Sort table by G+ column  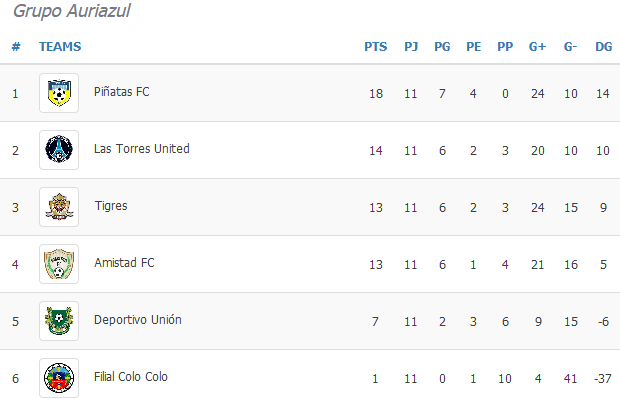537,47
